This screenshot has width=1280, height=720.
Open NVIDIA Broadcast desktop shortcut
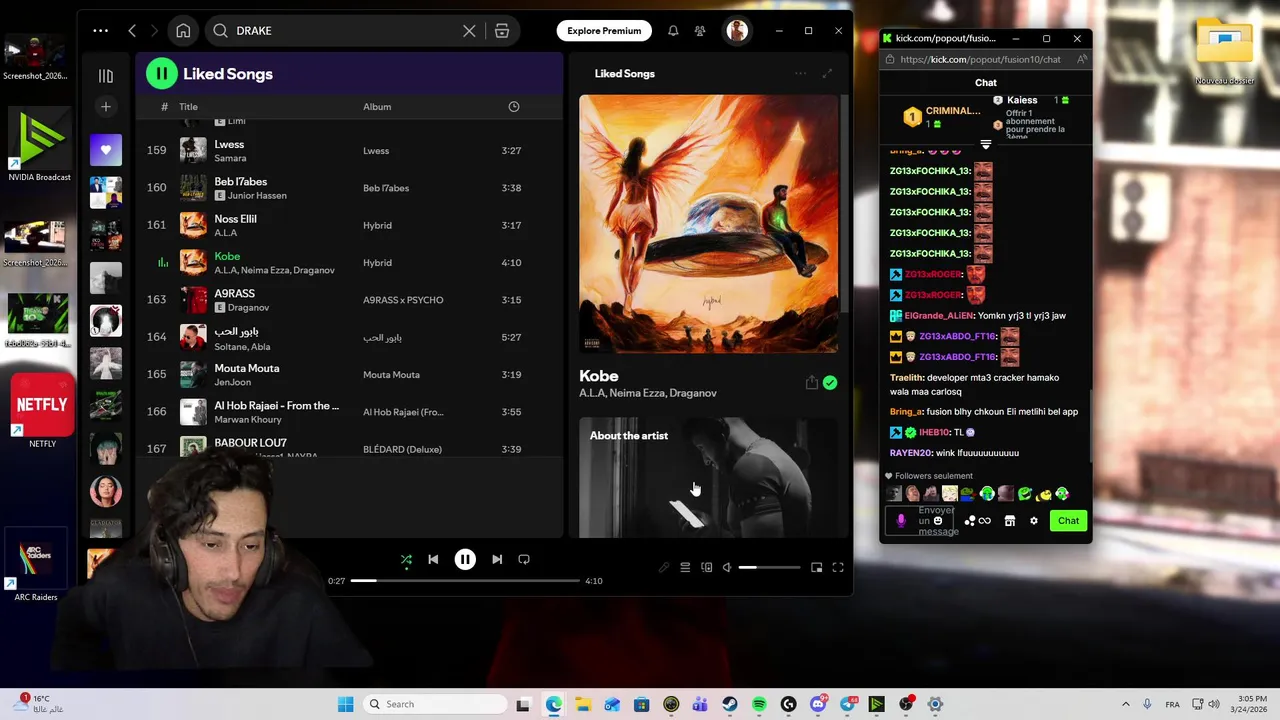point(39,145)
